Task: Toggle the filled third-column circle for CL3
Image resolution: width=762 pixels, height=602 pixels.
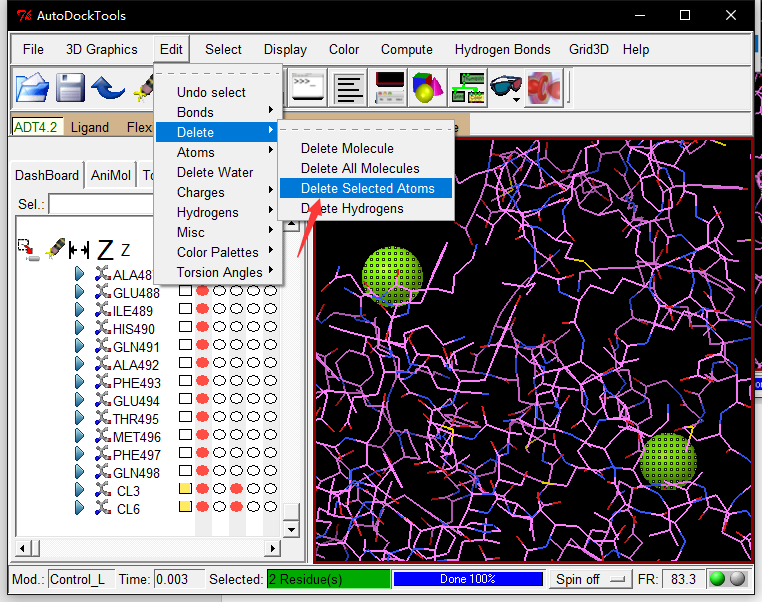Action: tap(237, 488)
